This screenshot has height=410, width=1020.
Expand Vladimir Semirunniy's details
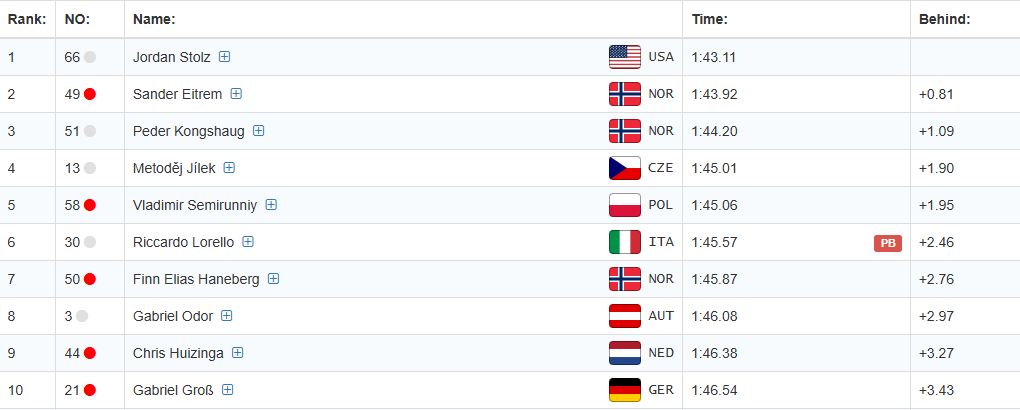pyautogui.click(x=271, y=205)
